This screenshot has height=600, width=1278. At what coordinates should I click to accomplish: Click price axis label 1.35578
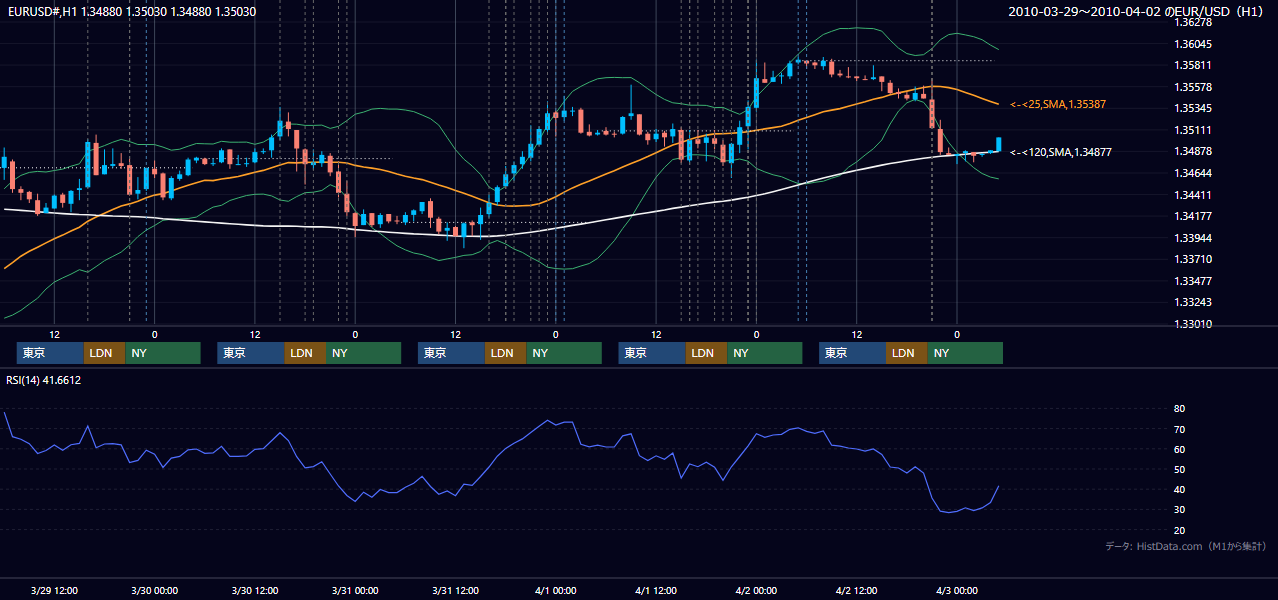coord(1194,87)
